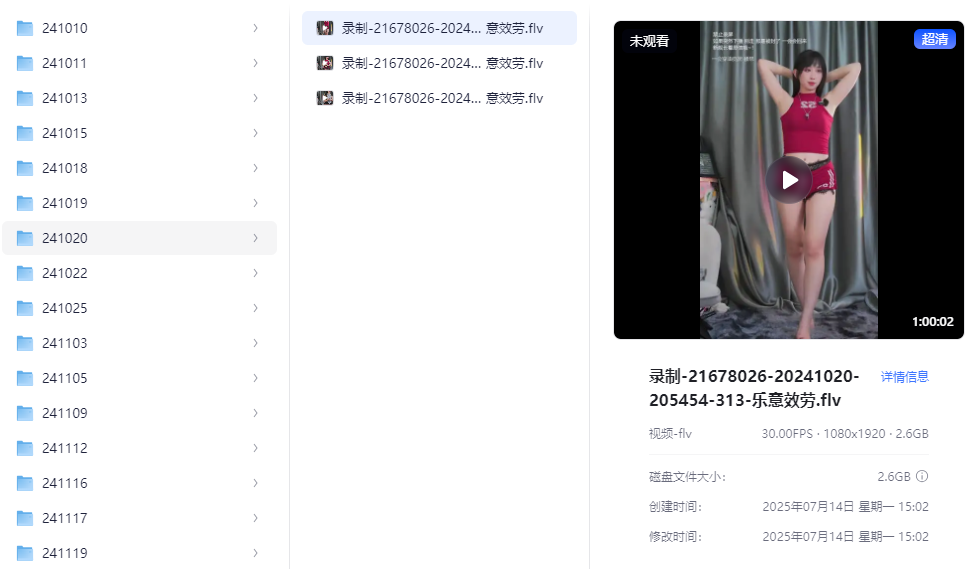Screen dimensions: 968x569
Task: Click the 1:00:02 duration on the preview
Action: point(933,322)
